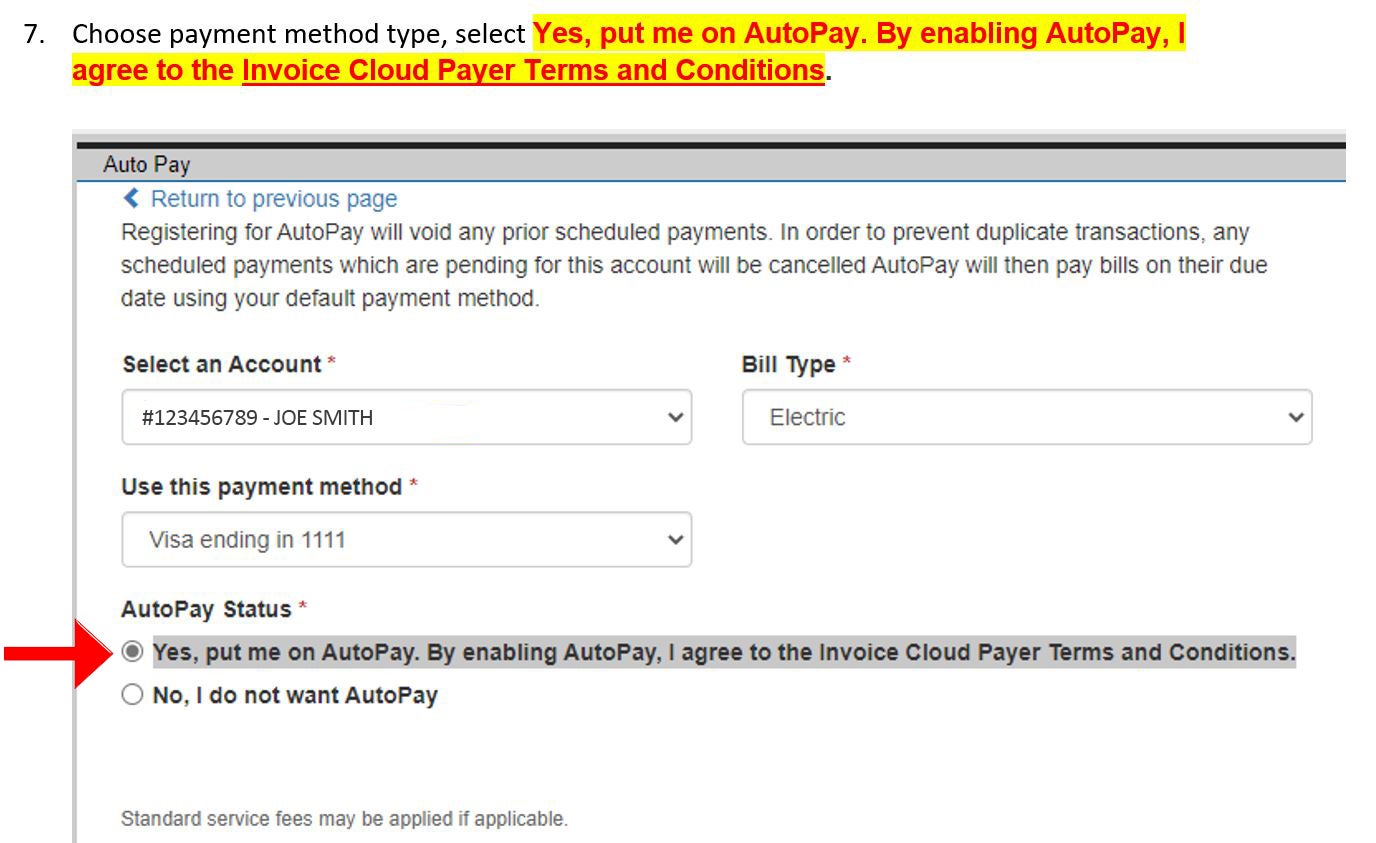Click the red asterisk next to AutoPay Status
1376x843 pixels.
point(300,608)
